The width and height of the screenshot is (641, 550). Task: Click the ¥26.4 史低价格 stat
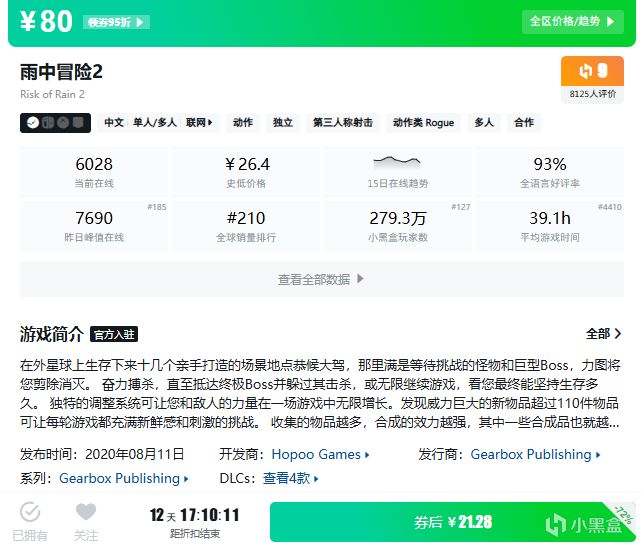246,172
